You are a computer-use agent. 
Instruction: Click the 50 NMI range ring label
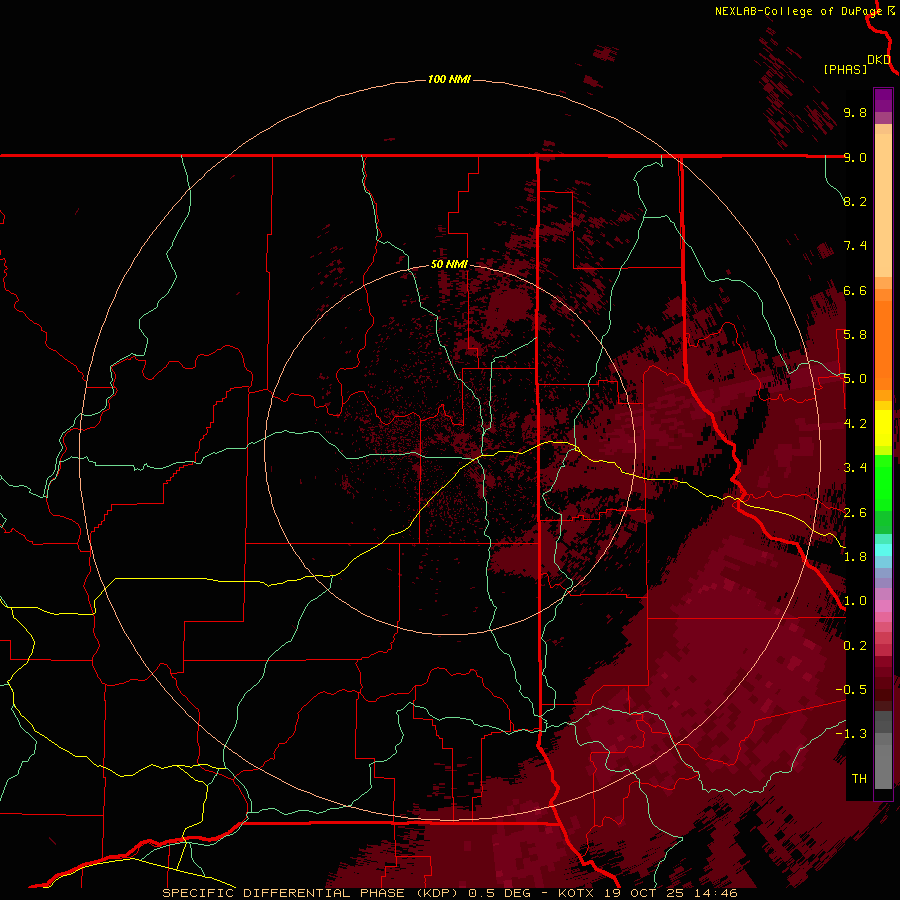click(x=449, y=264)
